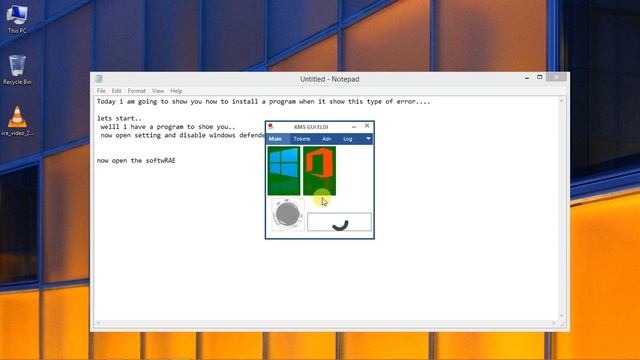Click the line starting "Today i am going"
Screen dimensions: 640x360
[x=263, y=102]
